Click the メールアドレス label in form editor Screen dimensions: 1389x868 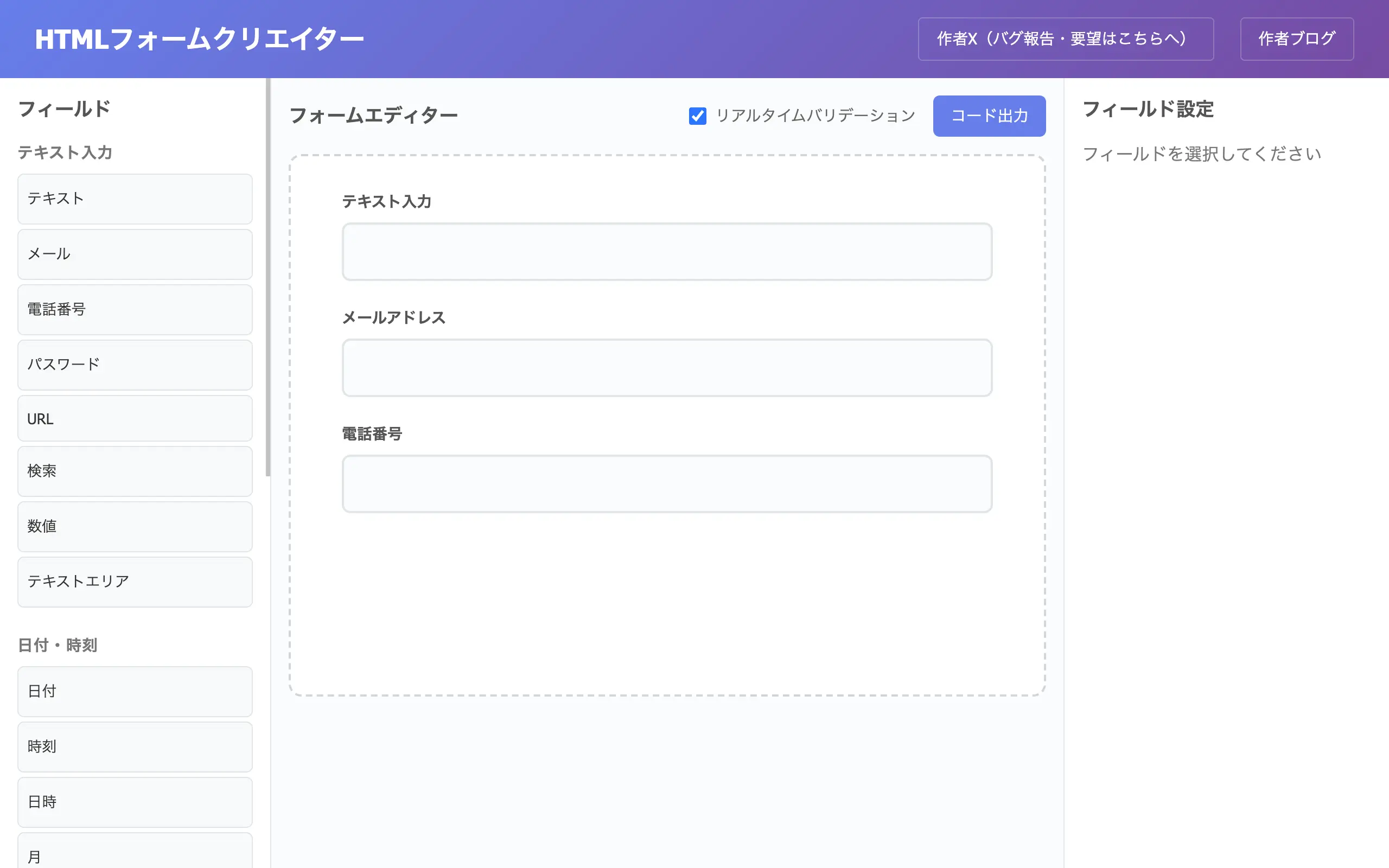pos(394,317)
